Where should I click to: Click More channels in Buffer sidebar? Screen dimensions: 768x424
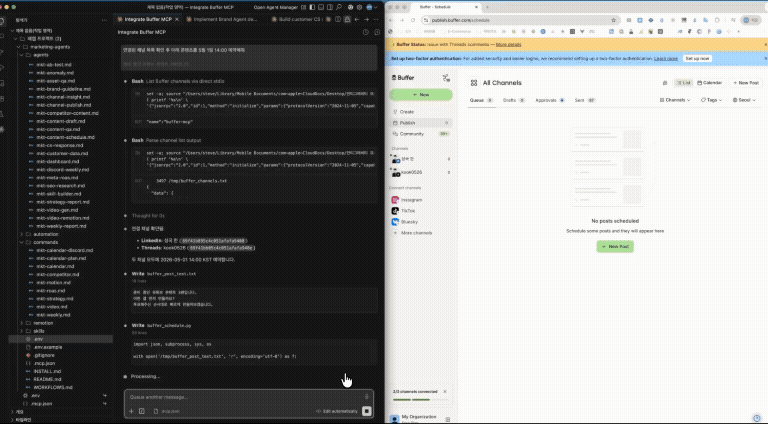416,233
